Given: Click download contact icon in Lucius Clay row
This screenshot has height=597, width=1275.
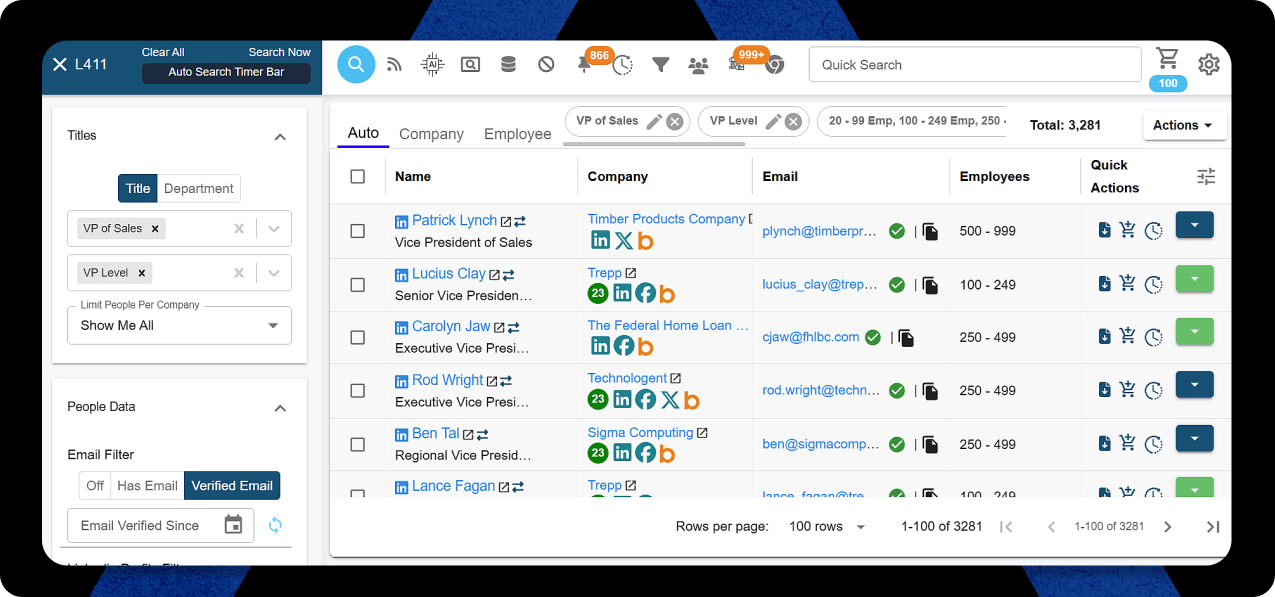Looking at the screenshot, I should click(x=1104, y=284).
